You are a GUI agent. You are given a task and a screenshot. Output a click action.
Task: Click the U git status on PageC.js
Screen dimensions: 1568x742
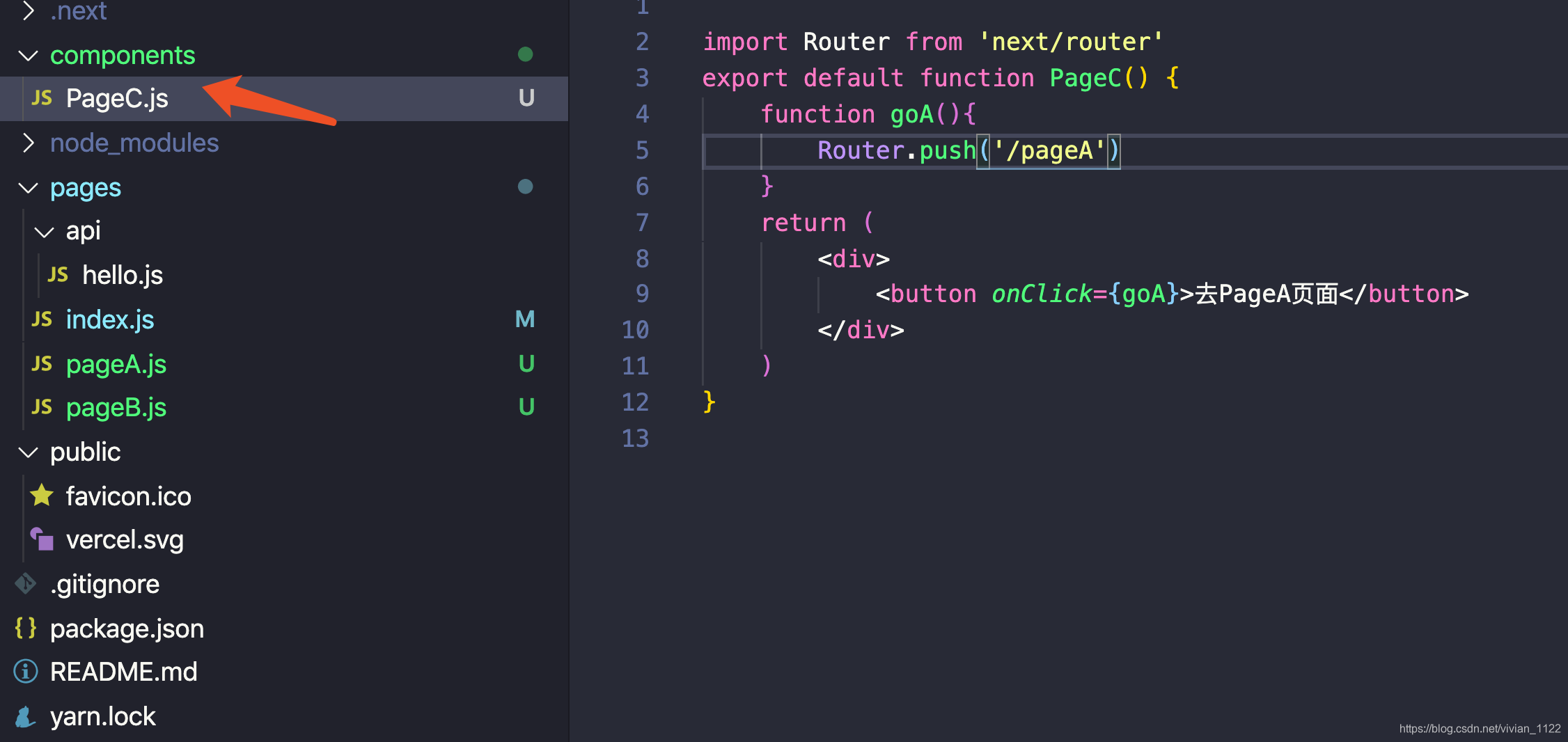pos(526,98)
